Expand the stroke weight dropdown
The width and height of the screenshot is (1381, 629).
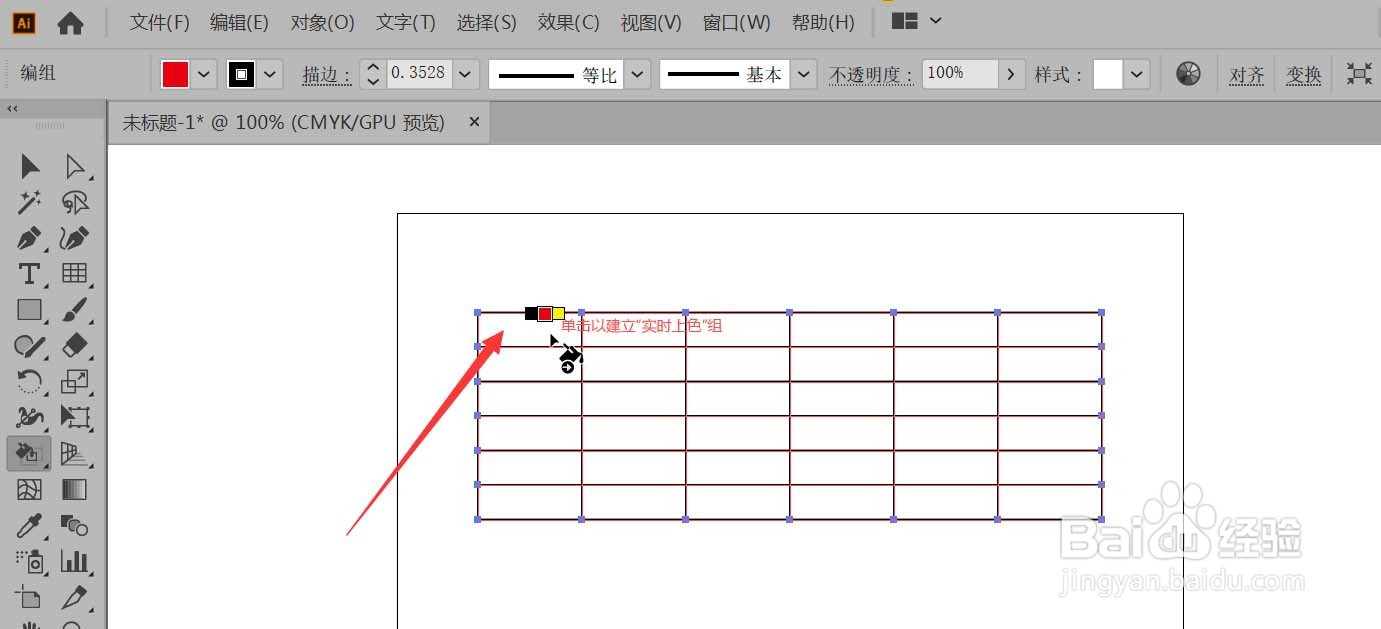(466, 74)
